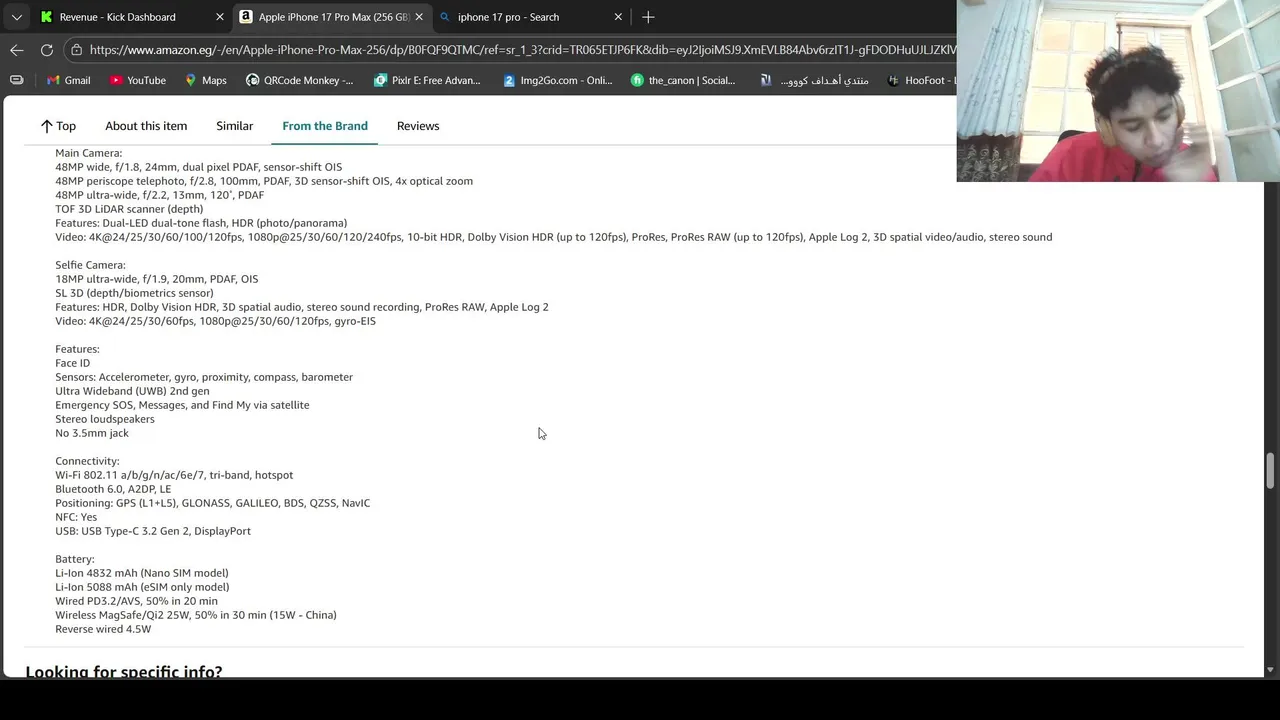Viewport: 1280px width, 720px height.
Task: View site information icon in address bar
Action: 77,49
